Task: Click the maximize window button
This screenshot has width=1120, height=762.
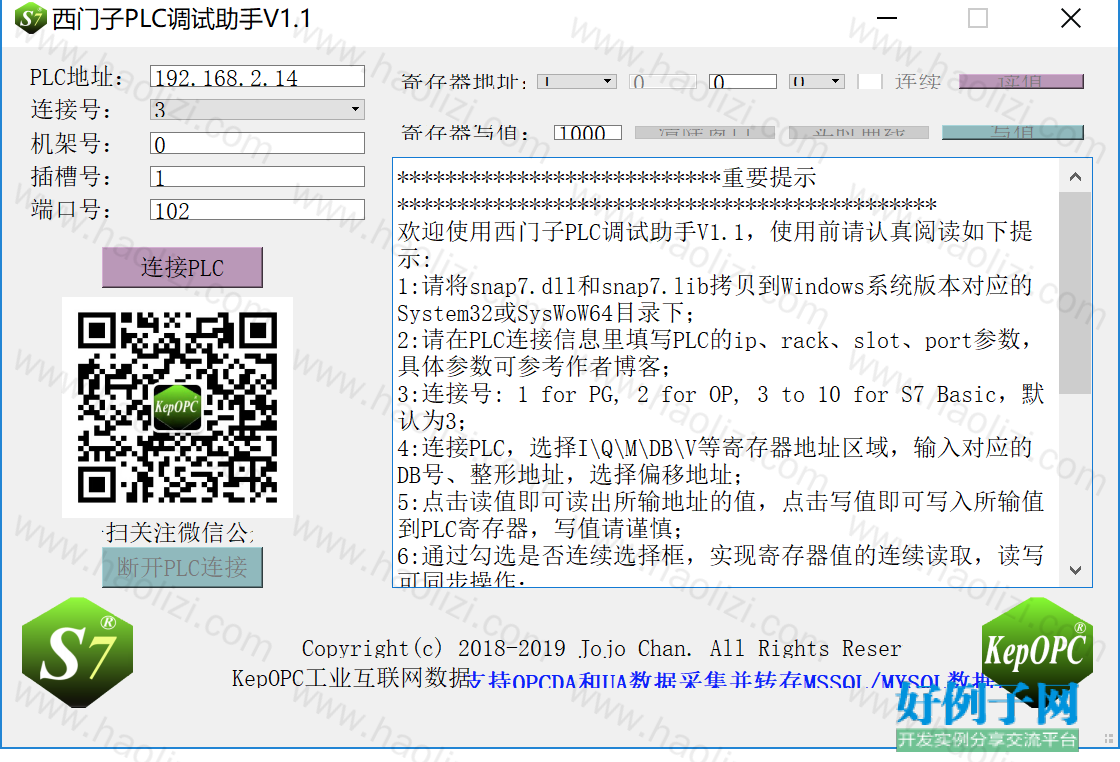Action: (978, 19)
